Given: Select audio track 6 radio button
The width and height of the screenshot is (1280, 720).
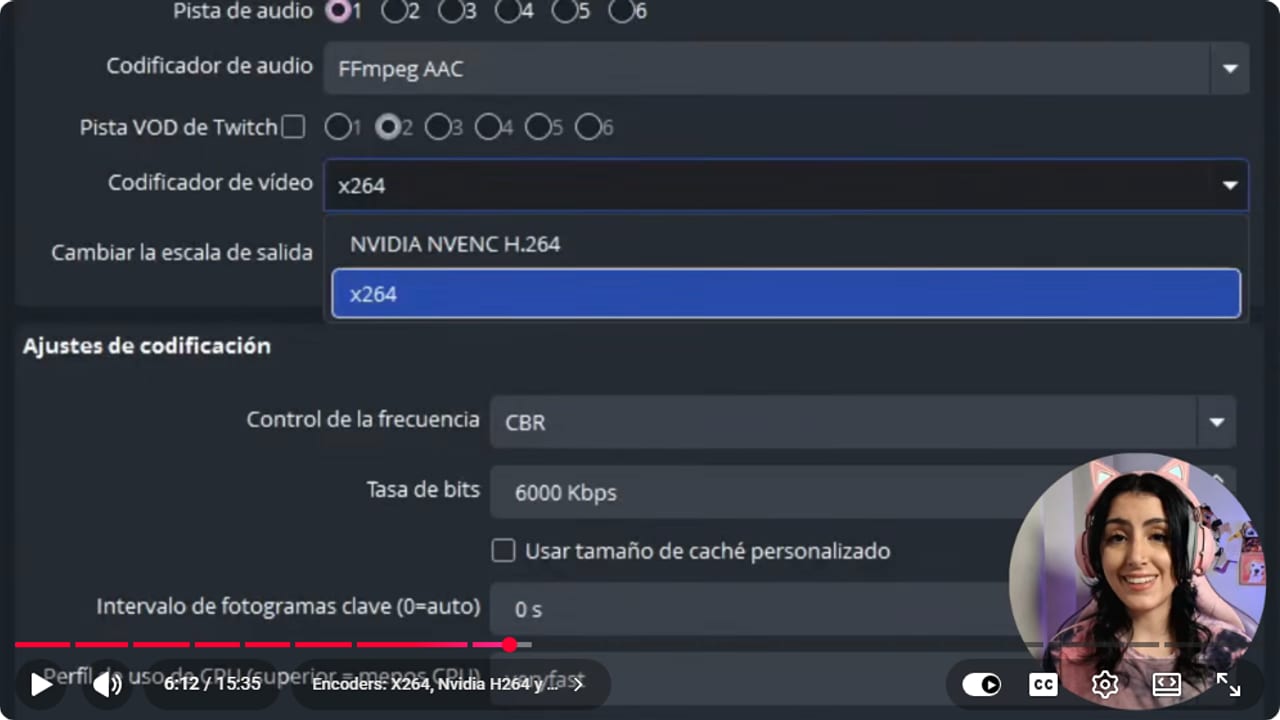Looking at the screenshot, I should 621,11.
